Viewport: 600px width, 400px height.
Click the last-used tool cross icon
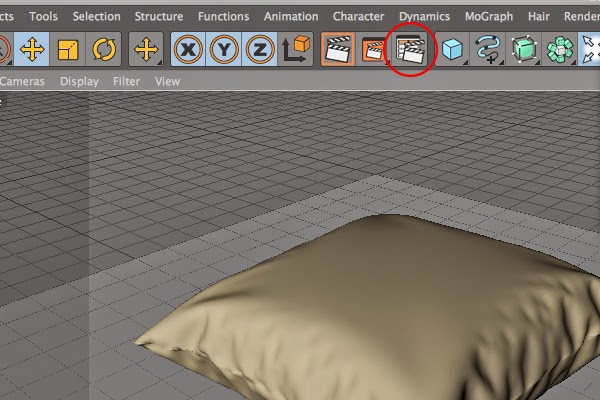point(146,49)
